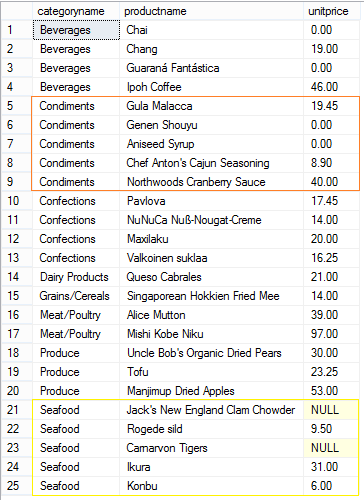364x500 pixels.
Task: Select the NULL unitprice for Jack's Clam Chowder
Action: (x=332, y=410)
